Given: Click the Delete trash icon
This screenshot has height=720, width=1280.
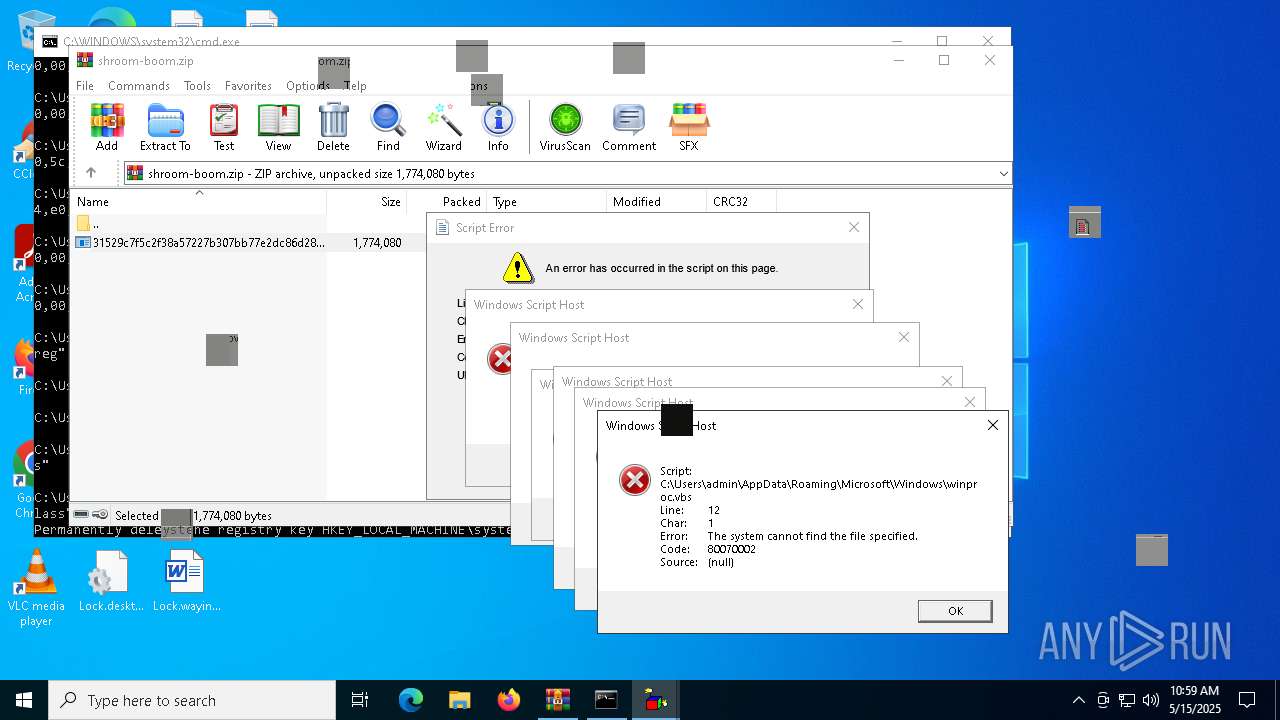Looking at the screenshot, I should (333, 128).
